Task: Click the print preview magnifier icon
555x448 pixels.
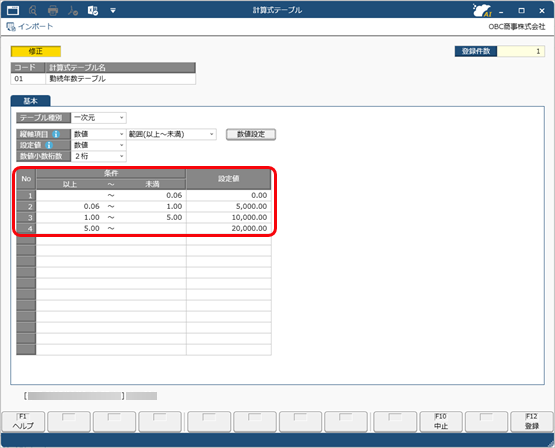Action: click(33, 11)
